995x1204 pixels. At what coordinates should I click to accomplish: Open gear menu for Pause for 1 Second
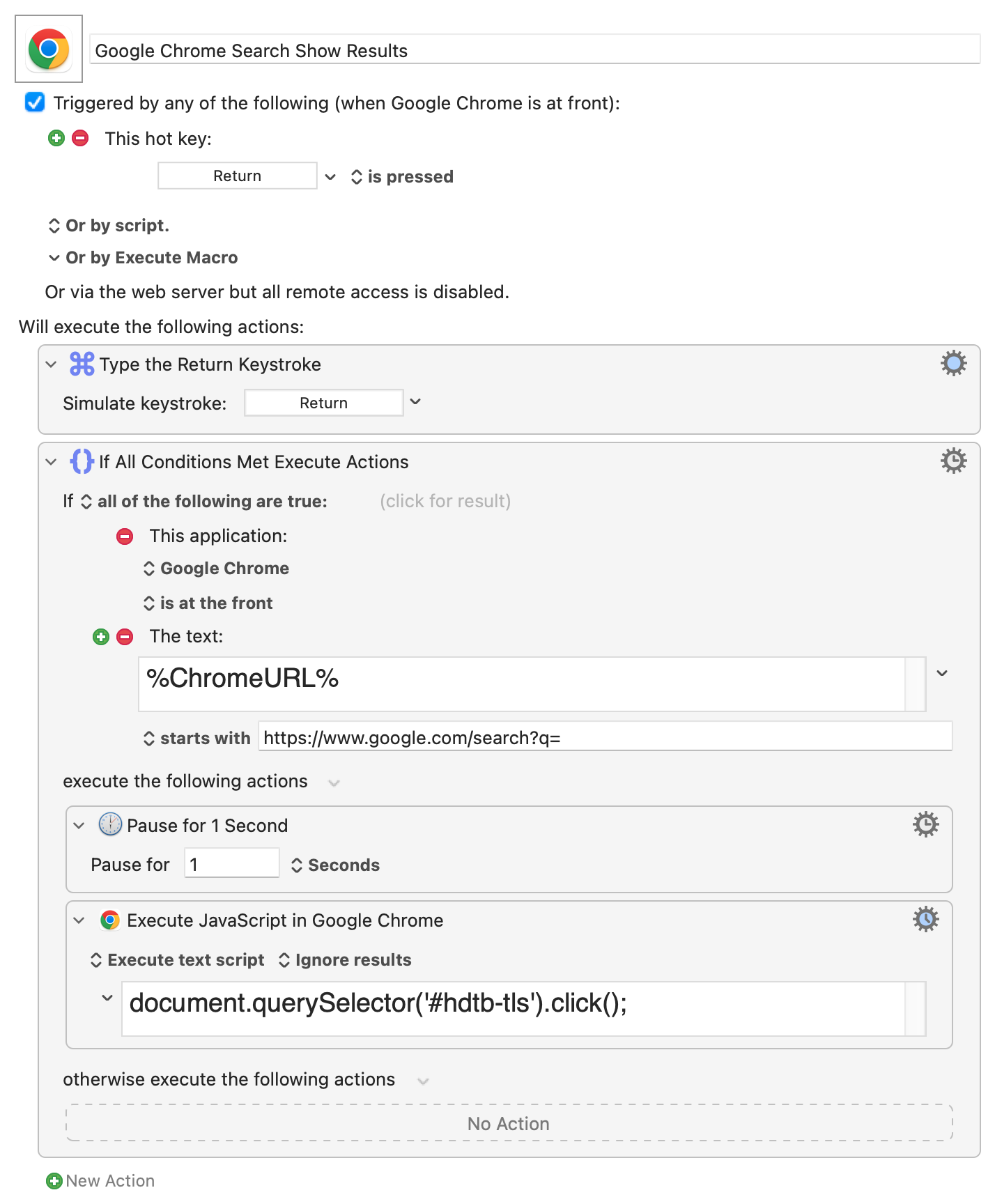click(925, 825)
